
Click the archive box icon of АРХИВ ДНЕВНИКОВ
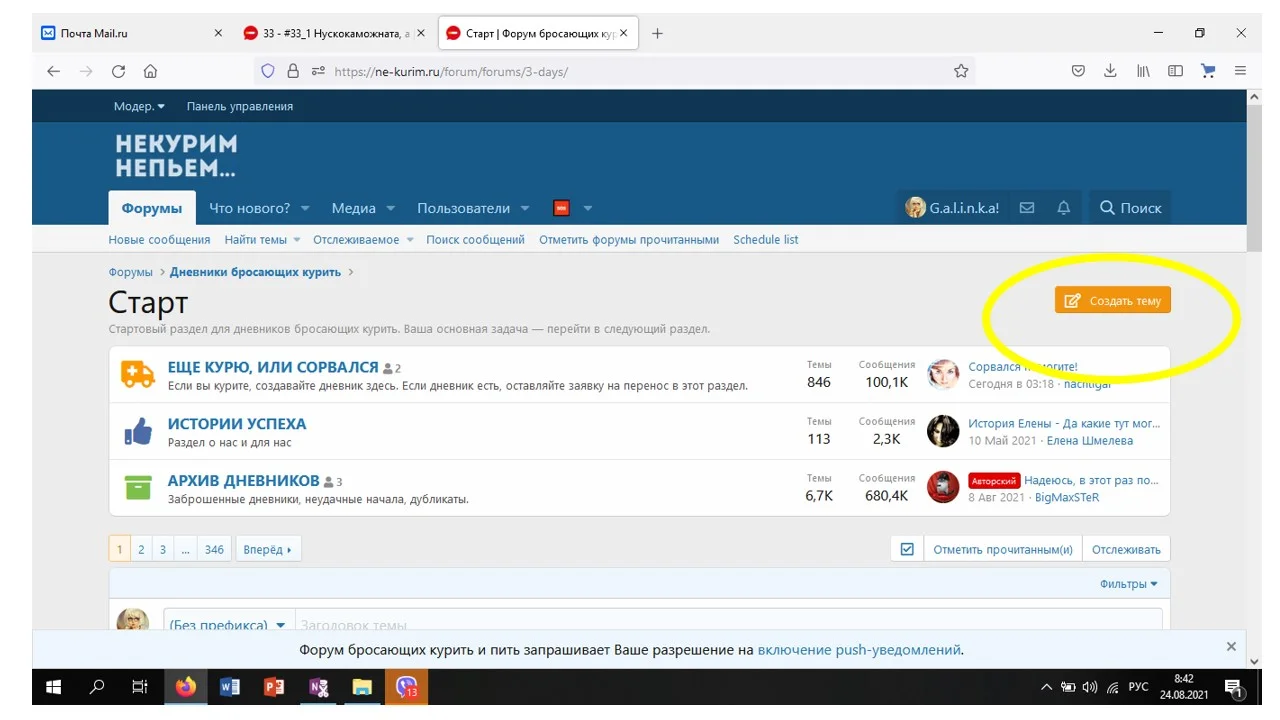click(137, 487)
